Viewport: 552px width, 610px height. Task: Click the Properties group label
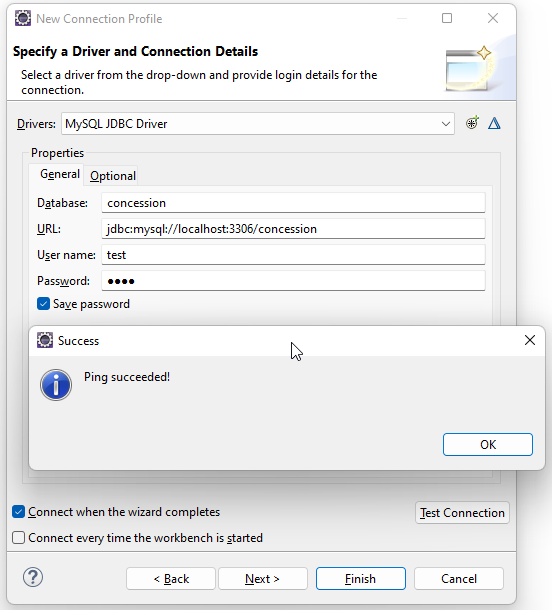(57, 153)
